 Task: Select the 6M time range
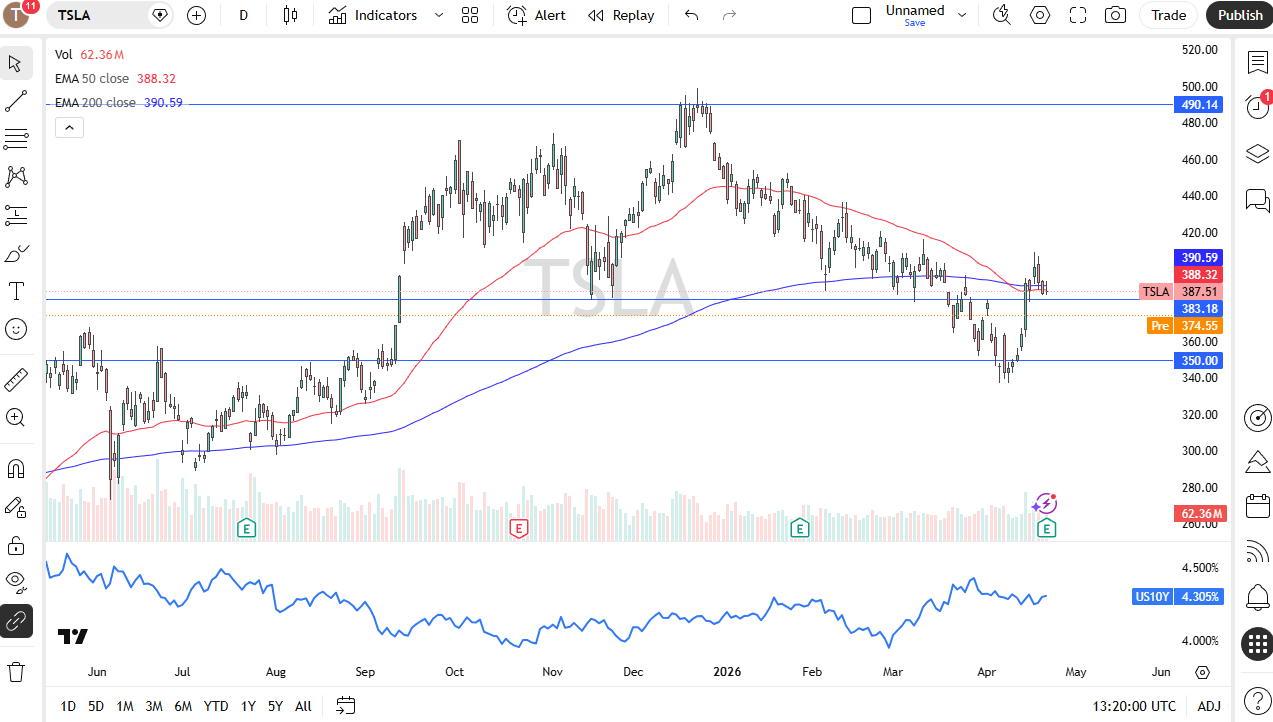point(183,706)
